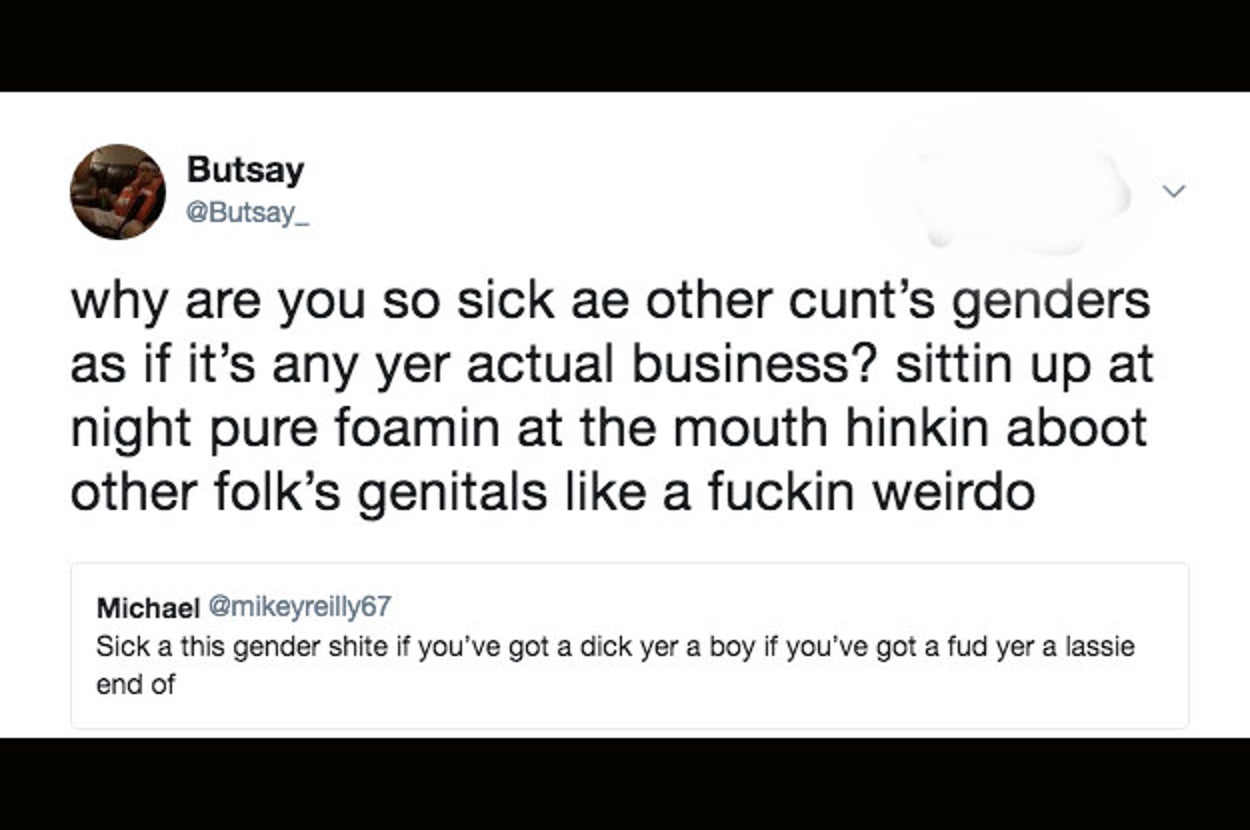
Task: Click Michael's name in the quoted tweet
Action: (146, 606)
